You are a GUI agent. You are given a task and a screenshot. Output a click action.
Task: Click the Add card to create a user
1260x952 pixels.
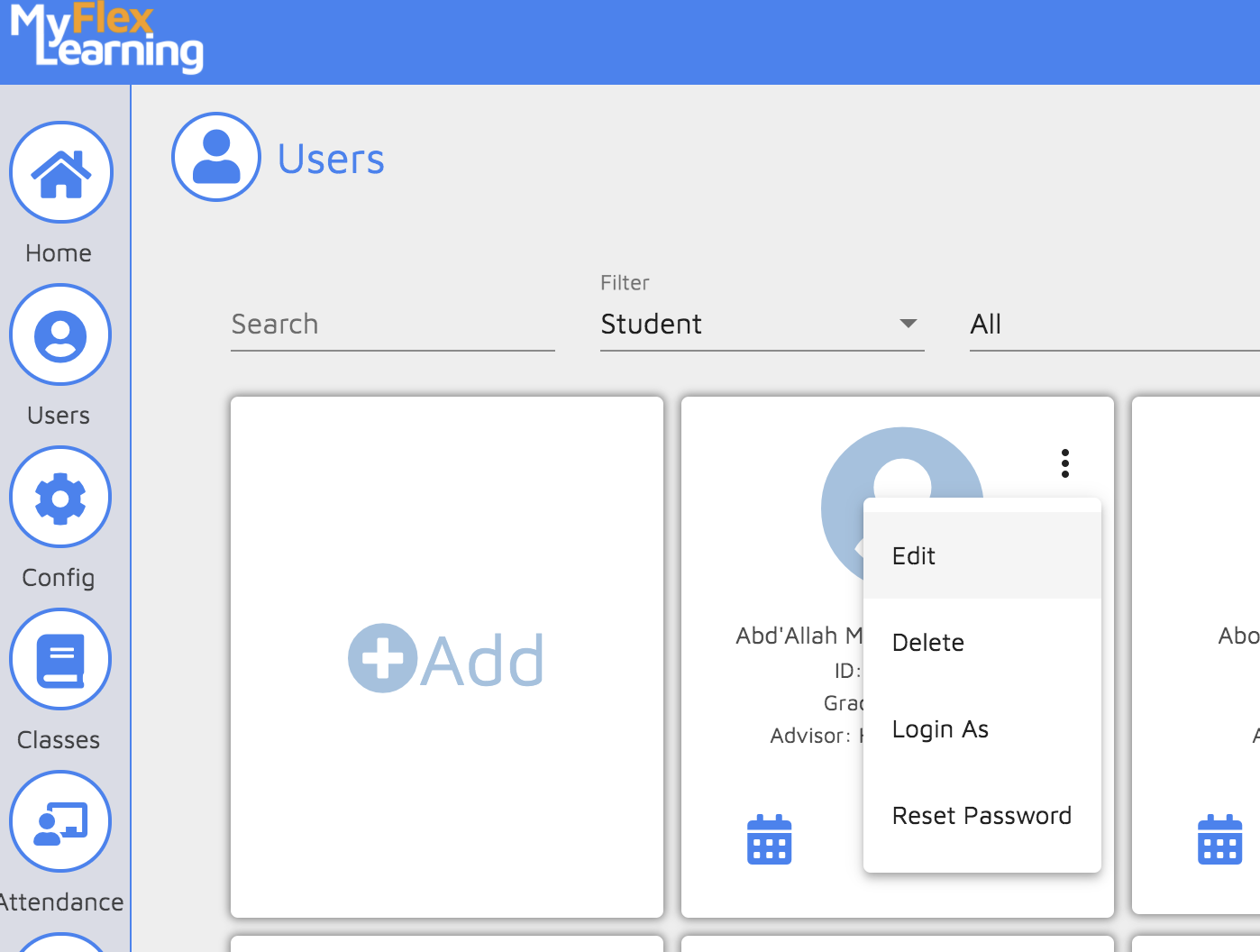click(x=447, y=657)
